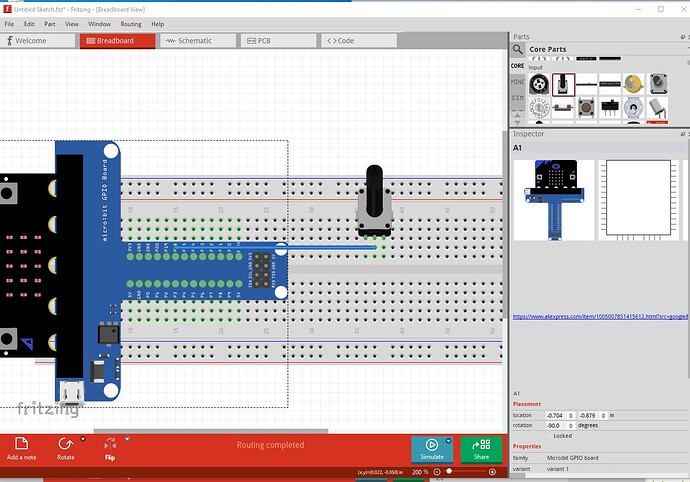Screen dimensions: 690x482
Task: Select the brown pushbutton part
Action: tap(586, 107)
